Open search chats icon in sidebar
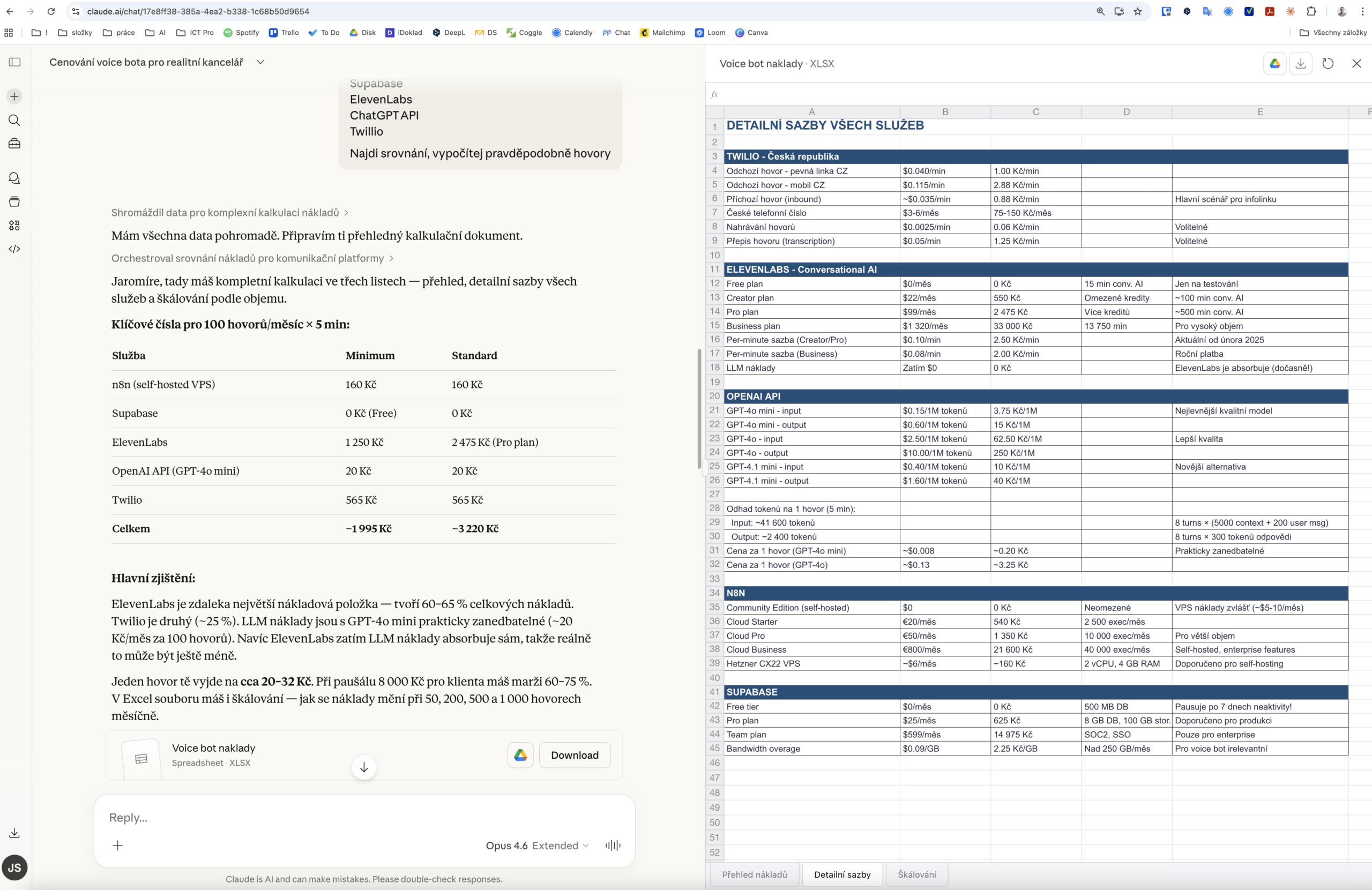 [x=14, y=120]
